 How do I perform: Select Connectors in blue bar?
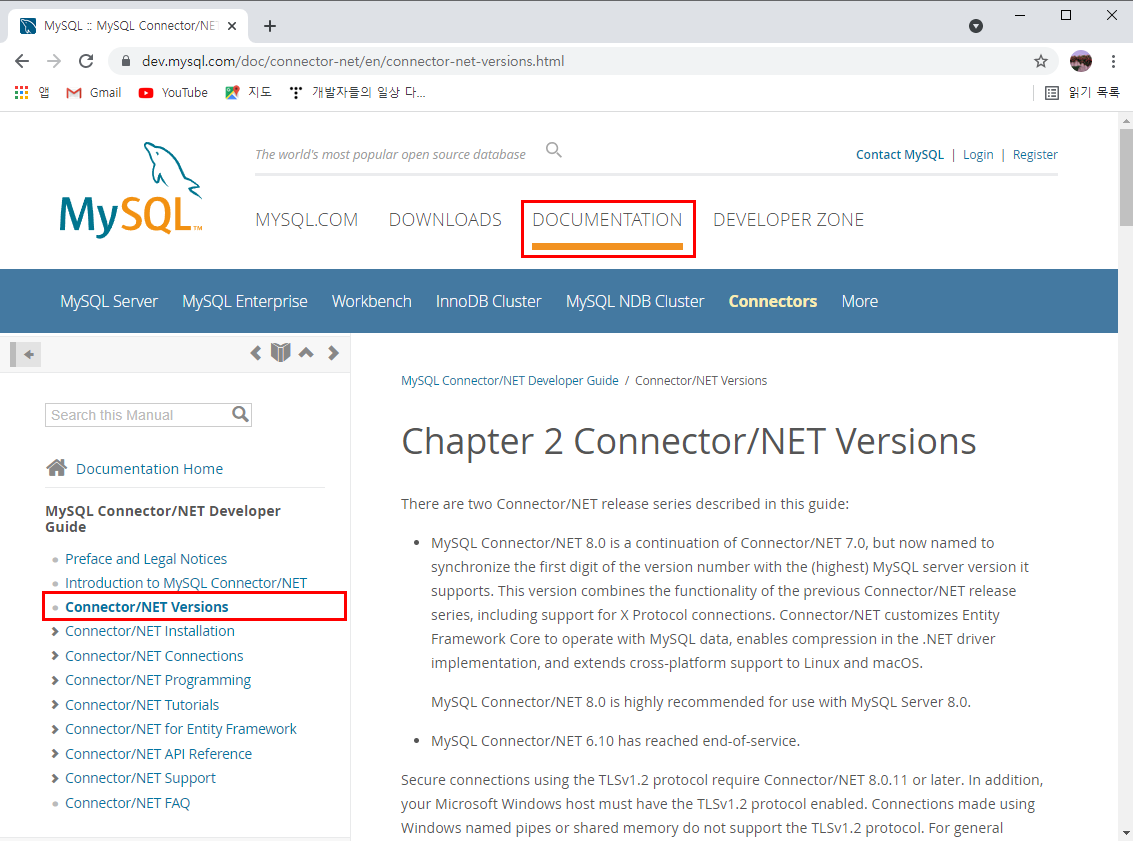[x=772, y=301]
